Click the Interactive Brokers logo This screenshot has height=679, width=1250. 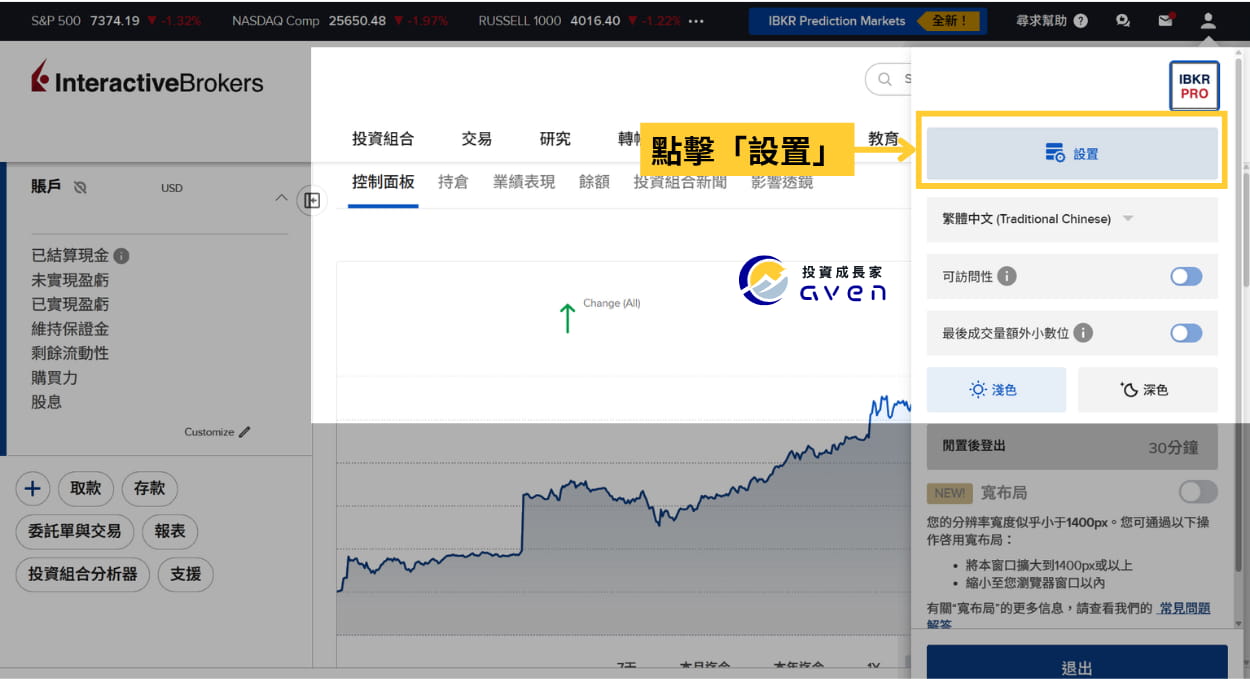point(147,79)
